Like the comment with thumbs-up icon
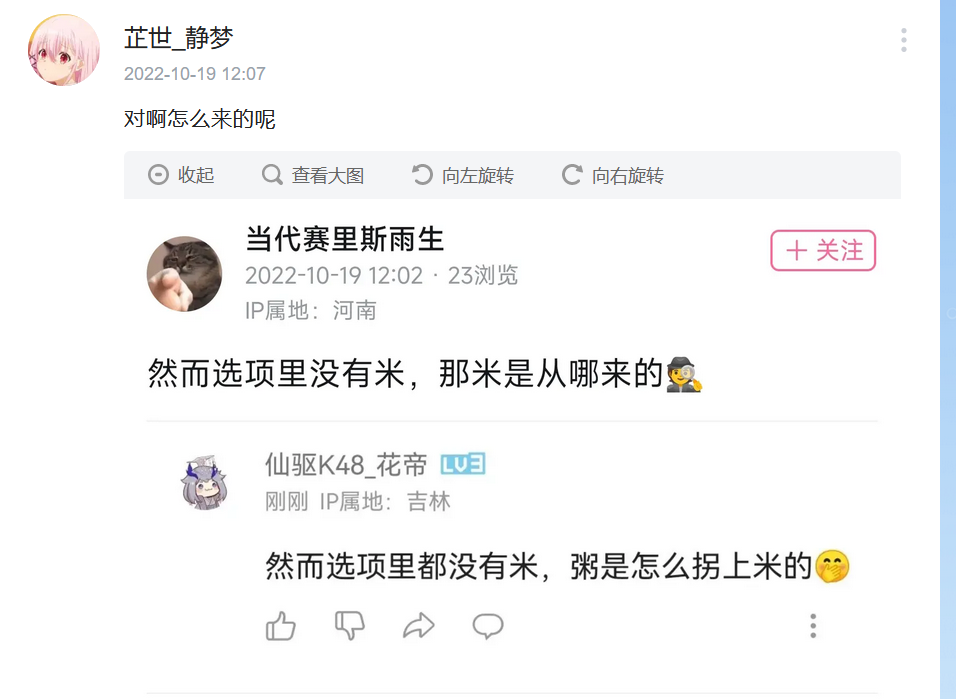Screen dimensions: 956x699 (x=281, y=626)
